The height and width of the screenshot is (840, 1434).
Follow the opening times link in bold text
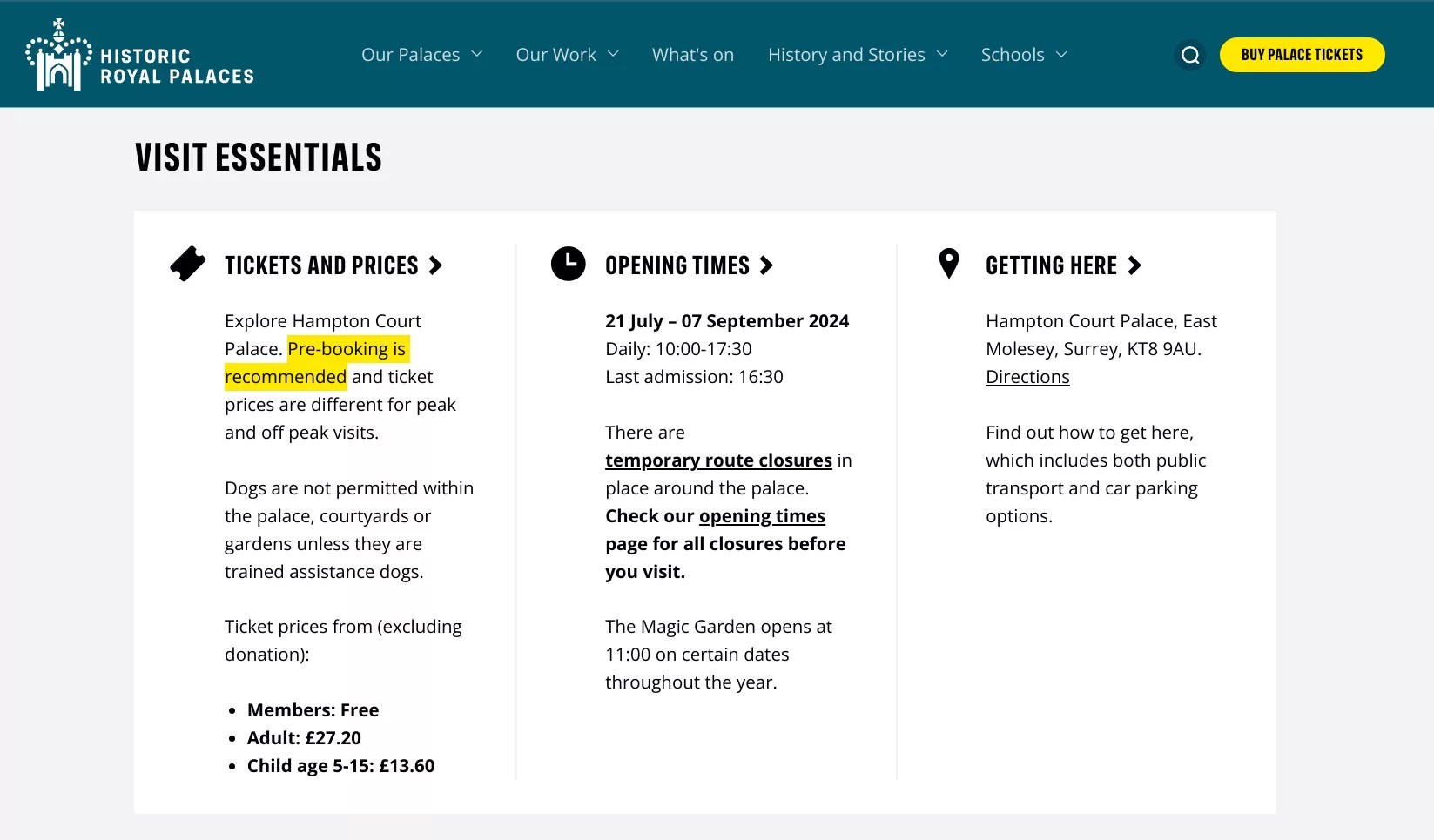[762, 516]
